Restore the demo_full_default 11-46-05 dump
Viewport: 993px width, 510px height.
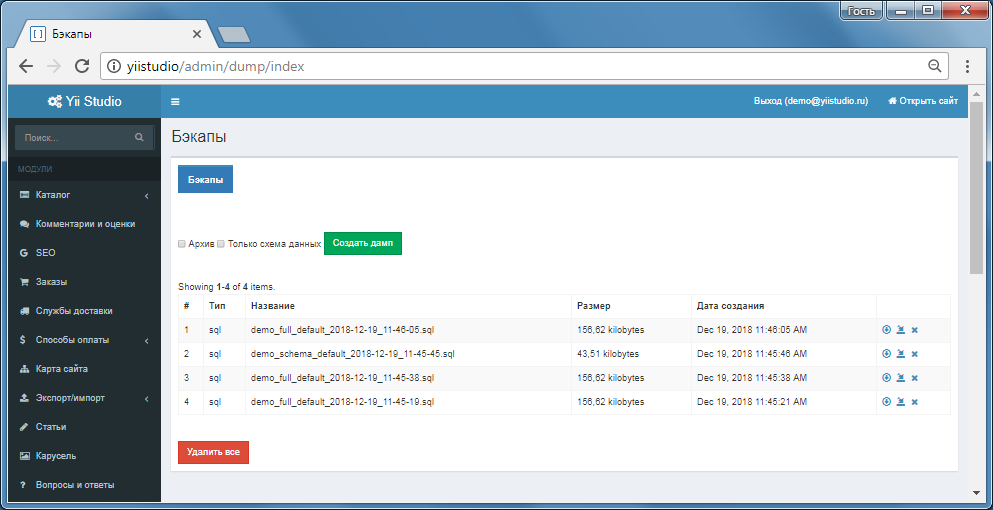pos(901,330)
